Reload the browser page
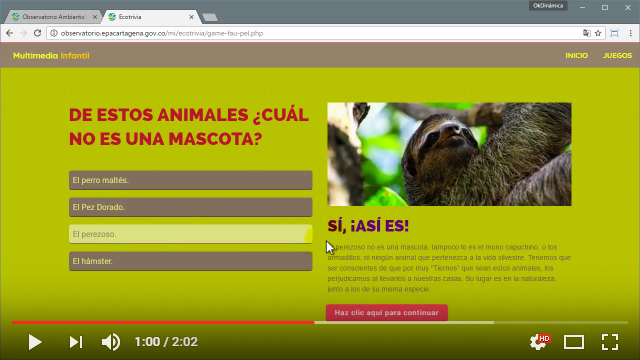Viewport: 640px width, 360px height. (37, 33)
